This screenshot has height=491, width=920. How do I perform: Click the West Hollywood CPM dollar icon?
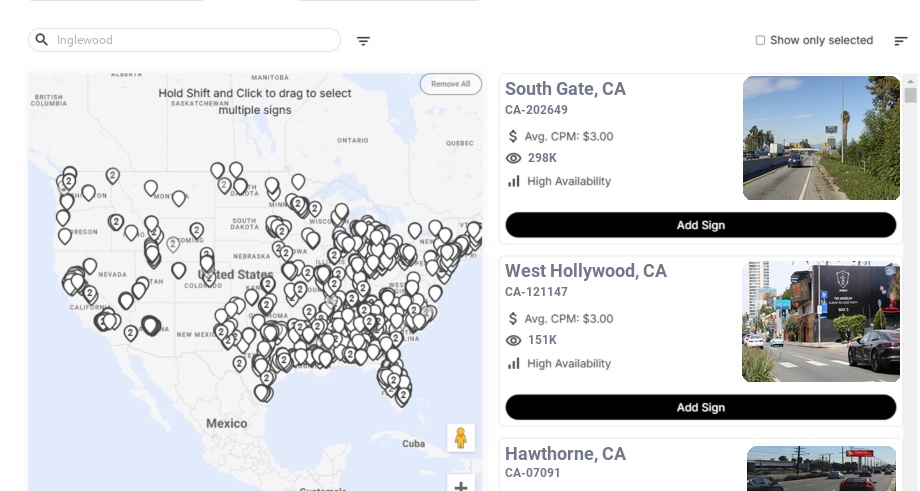coord(514,318)
